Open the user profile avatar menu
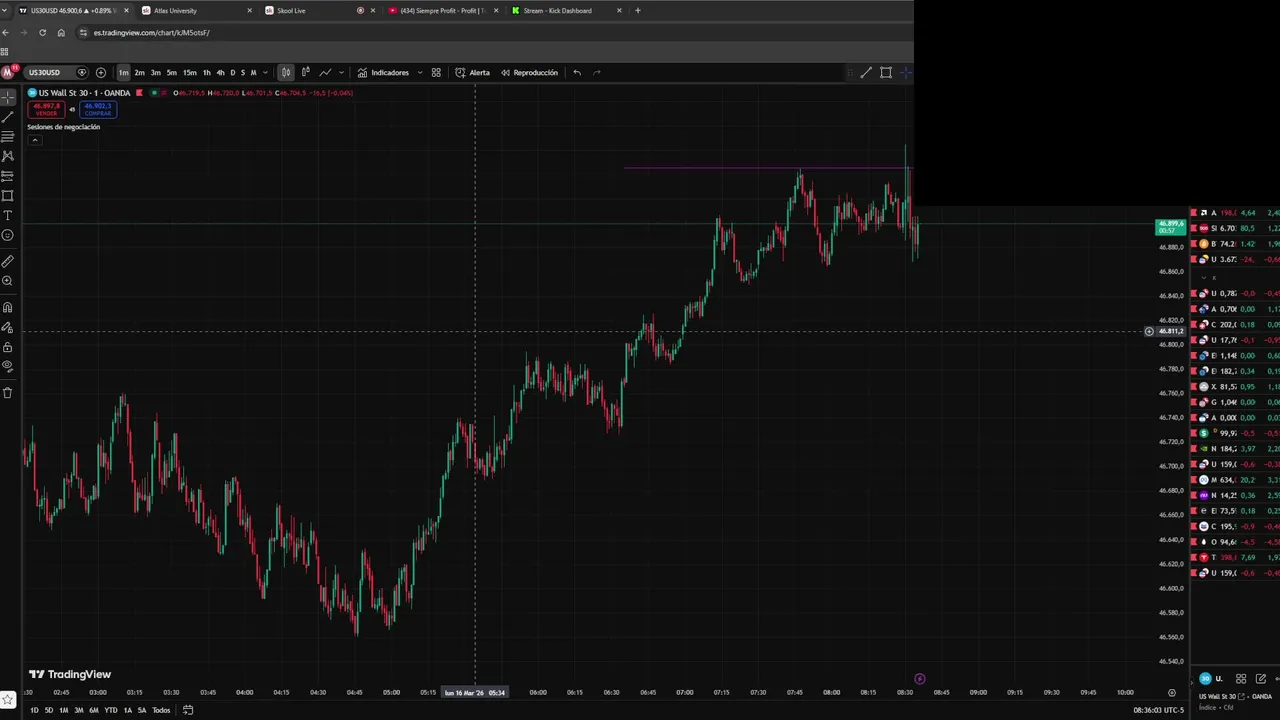This screenshot has width=1280, height=720. pyautogui.click(x=8, y=72)
